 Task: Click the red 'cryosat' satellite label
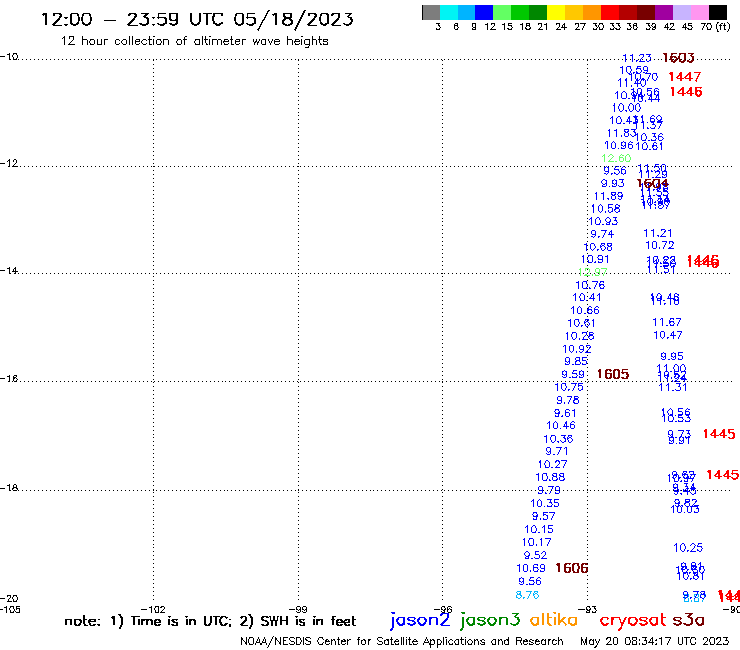(632, 620)
